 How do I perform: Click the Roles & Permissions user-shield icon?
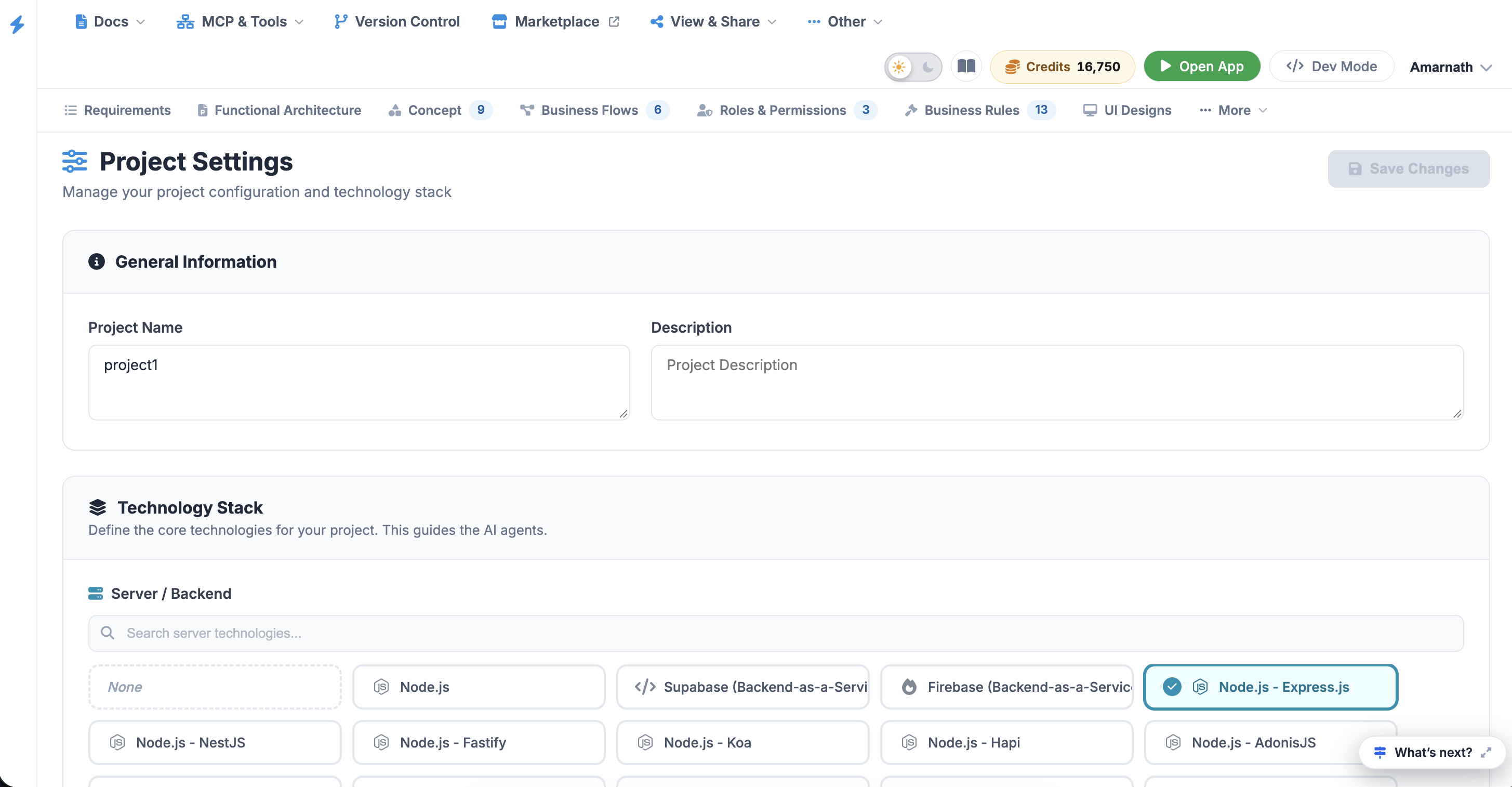tap(705, 110)
